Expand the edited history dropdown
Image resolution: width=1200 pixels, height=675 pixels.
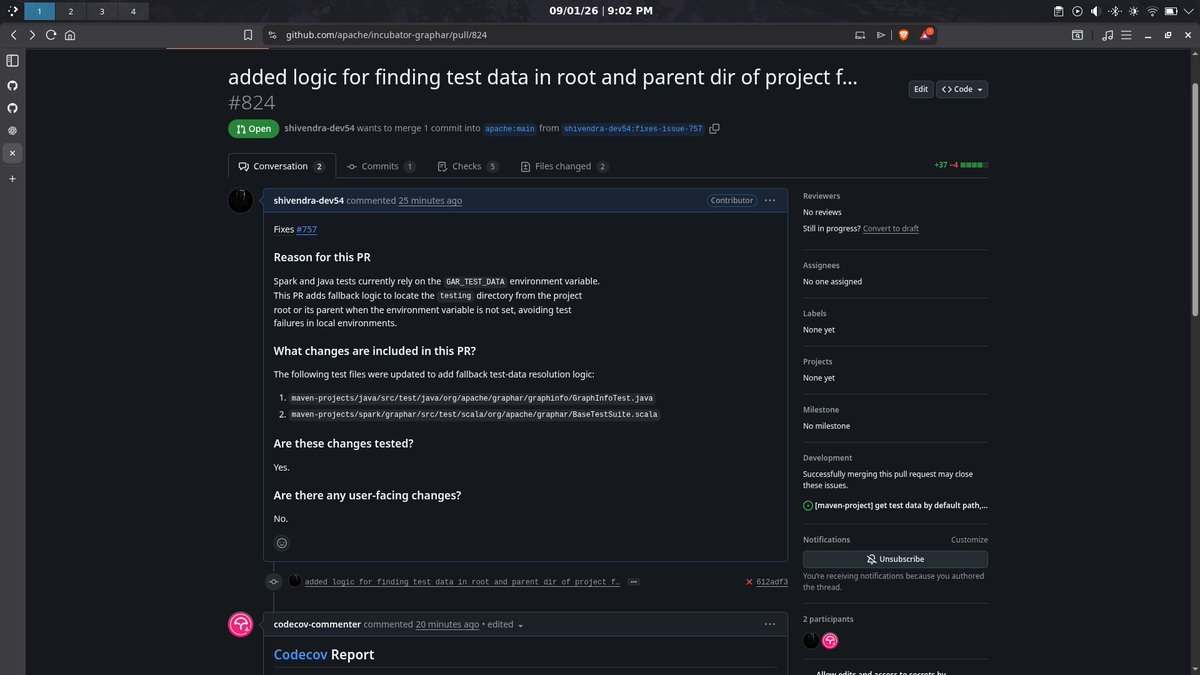point(506,625)
